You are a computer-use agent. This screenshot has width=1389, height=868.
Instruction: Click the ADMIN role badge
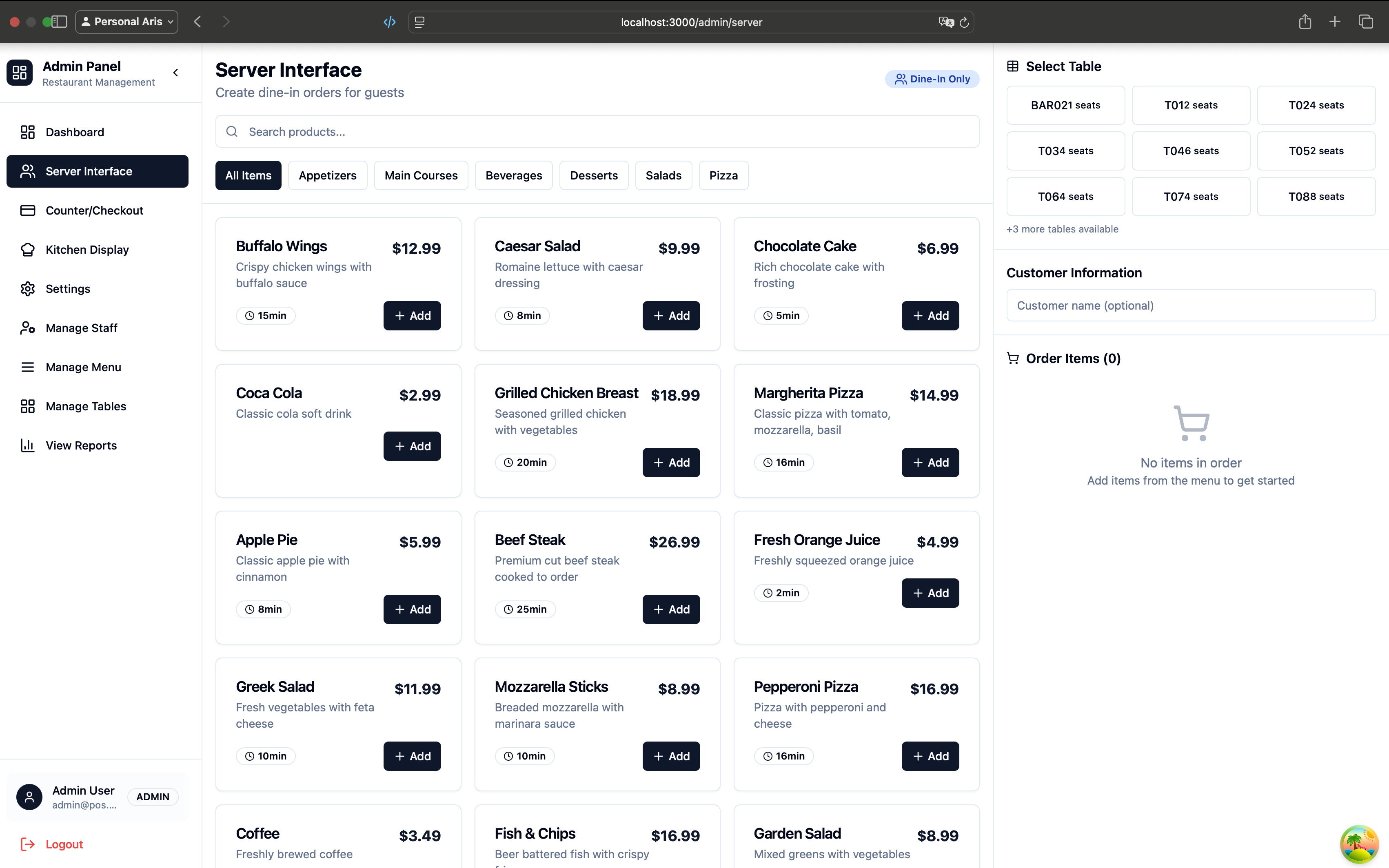[153, 797]
